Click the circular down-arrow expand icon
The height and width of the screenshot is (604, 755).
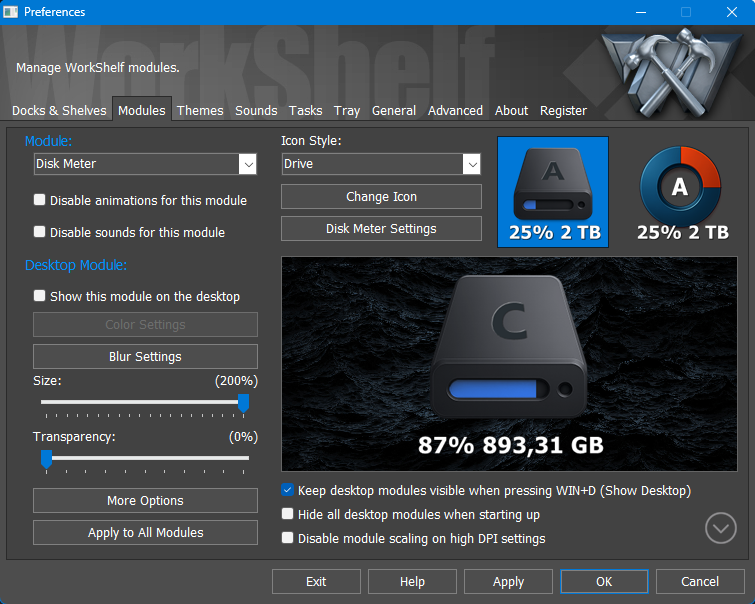(x=720, y=527)
